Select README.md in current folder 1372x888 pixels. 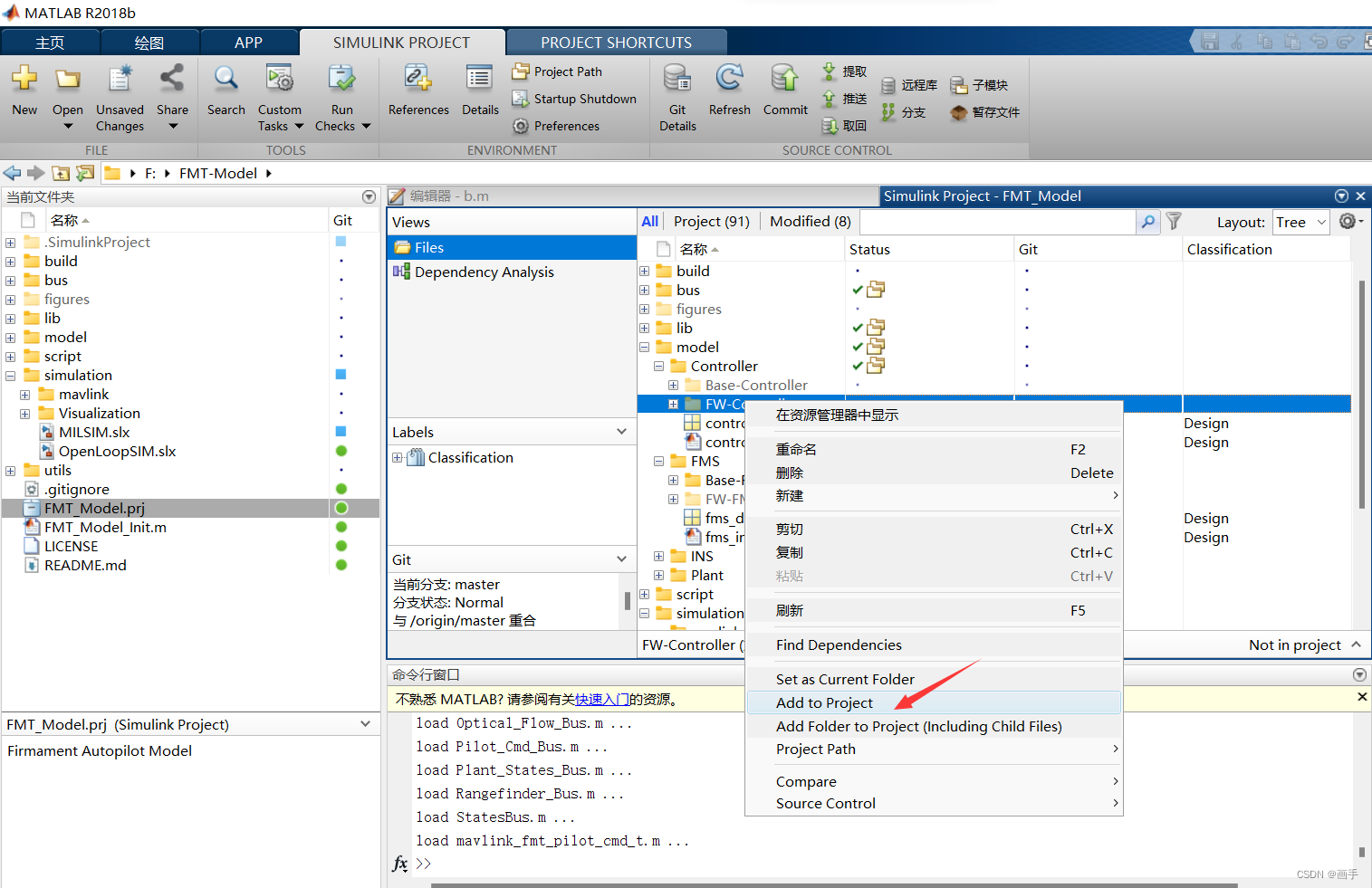(85, 566)
